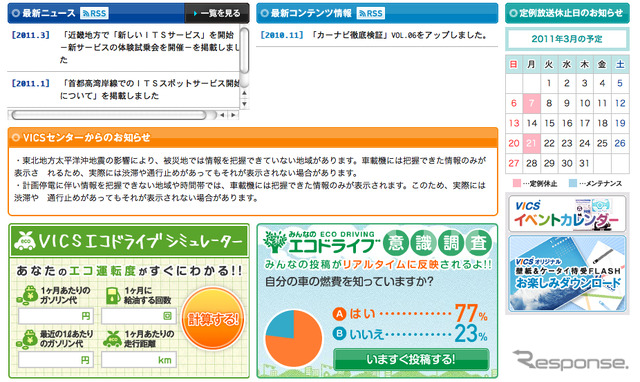Click the orange 計算する! button
This screenshot has width=640, height=382.
tap(213, 319)
